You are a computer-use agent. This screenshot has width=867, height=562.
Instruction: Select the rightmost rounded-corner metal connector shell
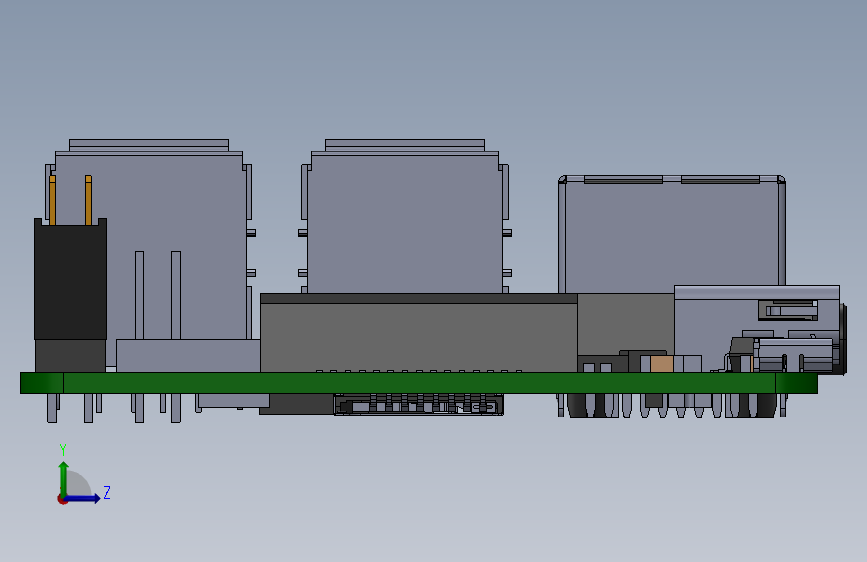point(672,234)
